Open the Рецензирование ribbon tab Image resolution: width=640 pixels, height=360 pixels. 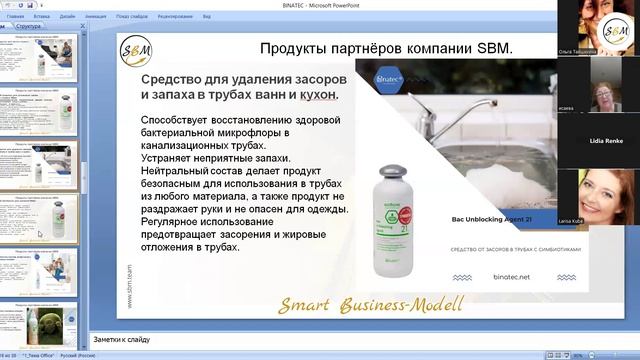click(x=175, y=16)
